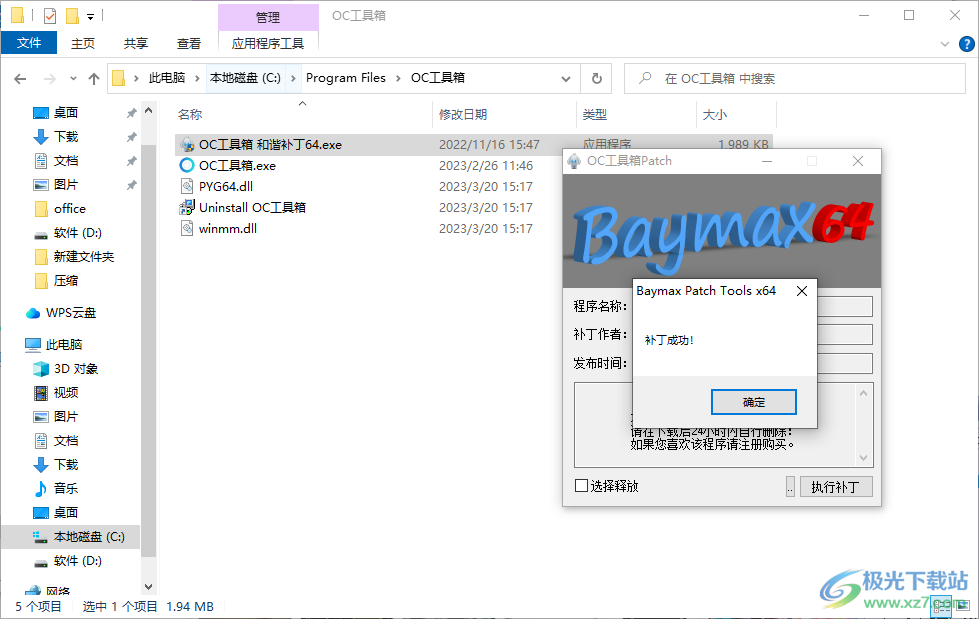Select 本地磁盘 (C:) drive in tree
979x619 pixels.
89,537
